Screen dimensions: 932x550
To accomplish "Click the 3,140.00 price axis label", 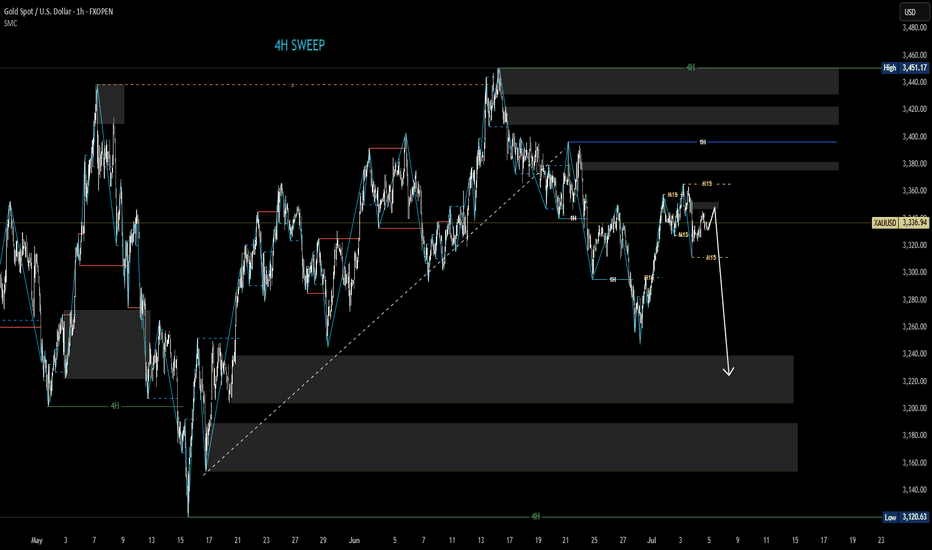I will point(914,490).
